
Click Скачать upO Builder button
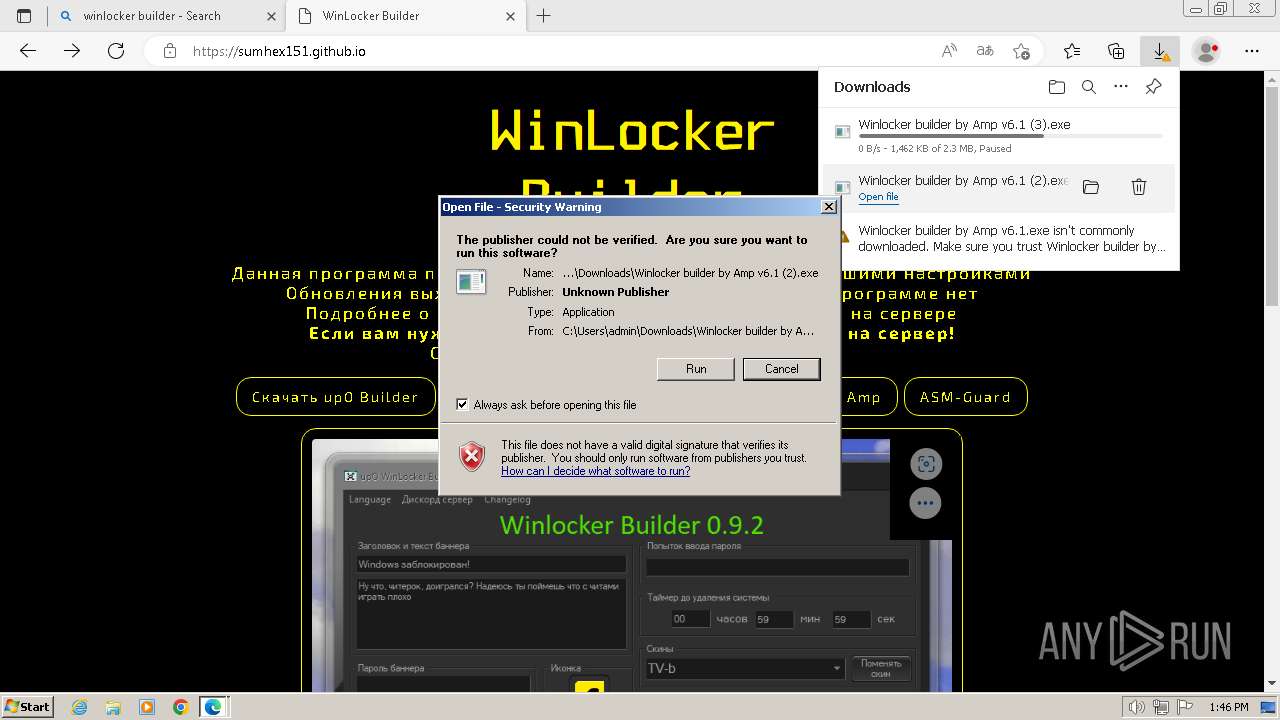[x=335, y=397]
